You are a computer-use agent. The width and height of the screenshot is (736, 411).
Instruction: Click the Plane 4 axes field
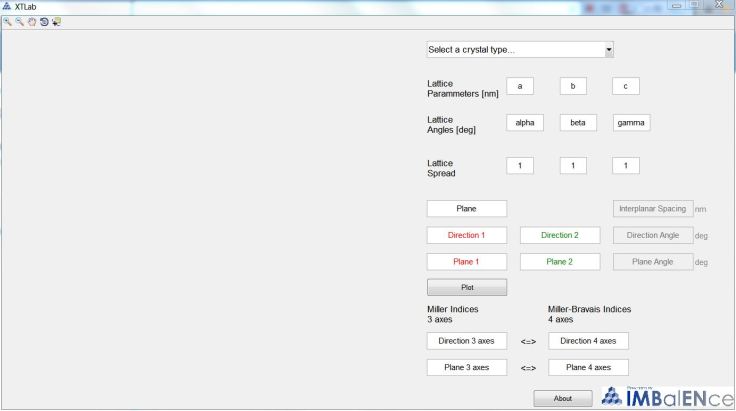[588, 367]
